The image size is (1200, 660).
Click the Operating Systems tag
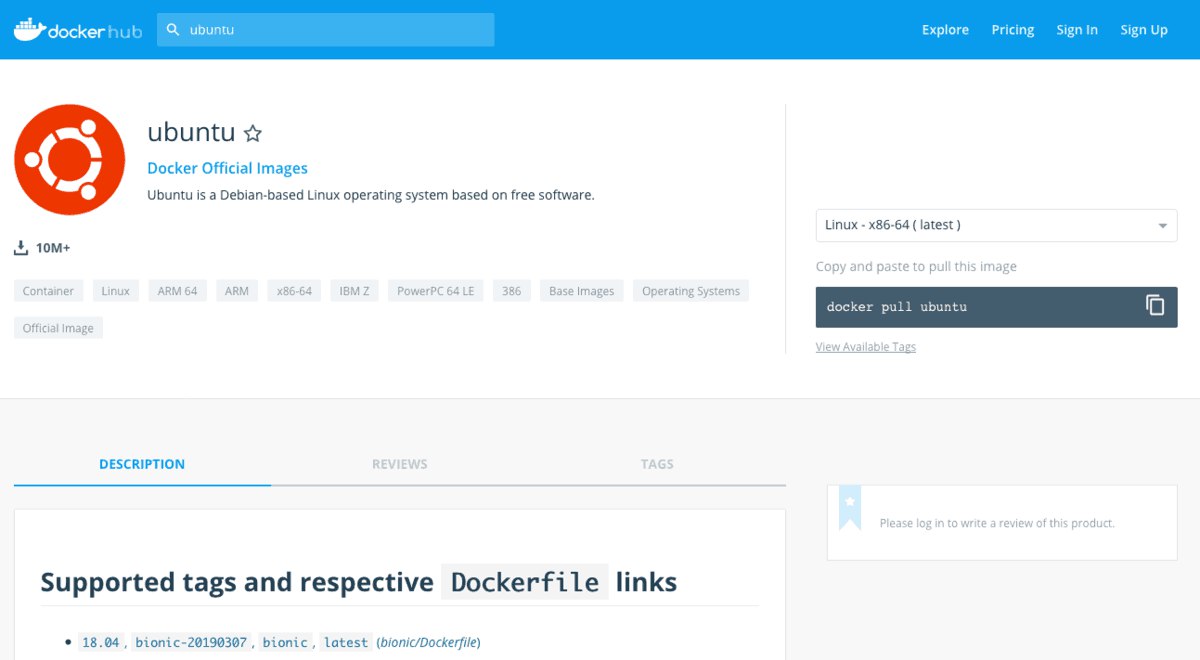click(x=691, y=291)
